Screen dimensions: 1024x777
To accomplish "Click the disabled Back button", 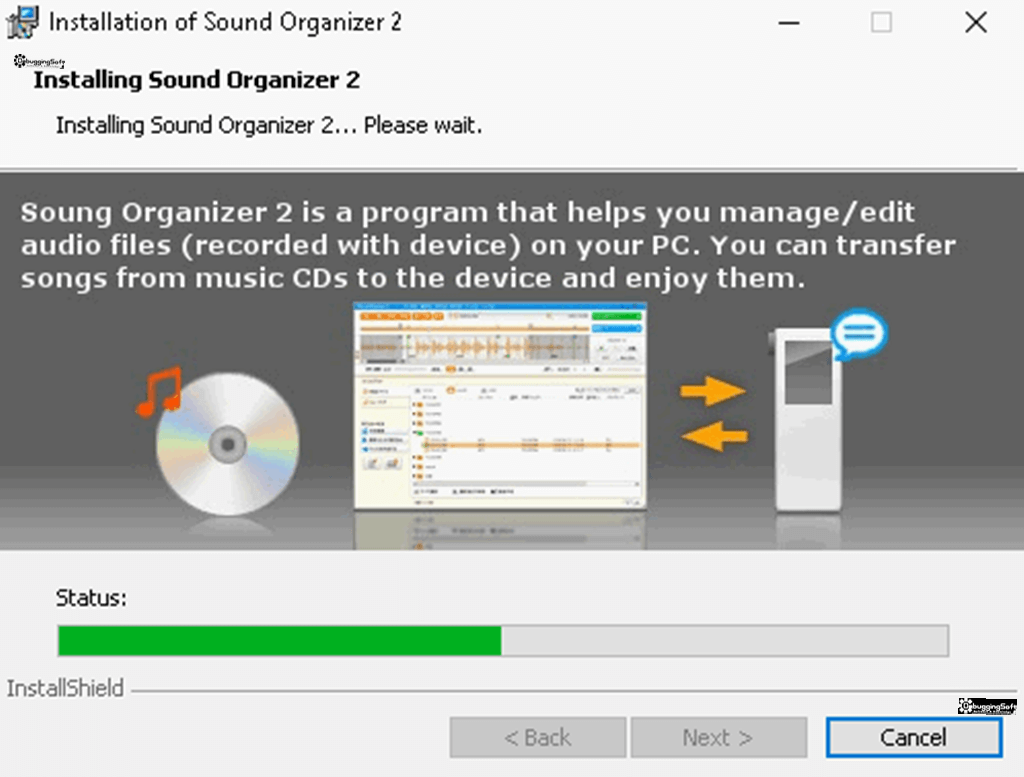I will click(537, 737).
